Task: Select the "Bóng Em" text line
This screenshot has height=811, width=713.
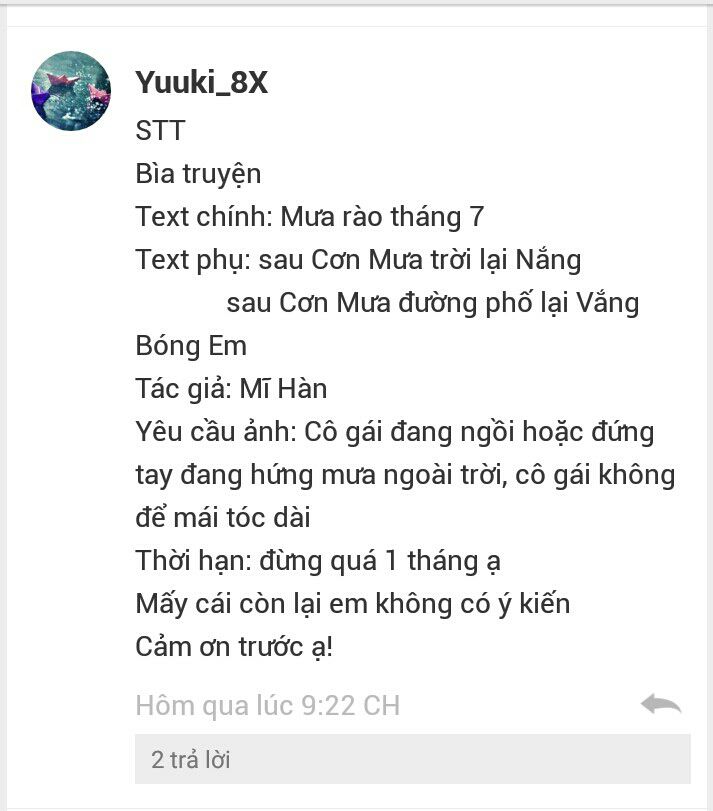Action: [191, 346]
